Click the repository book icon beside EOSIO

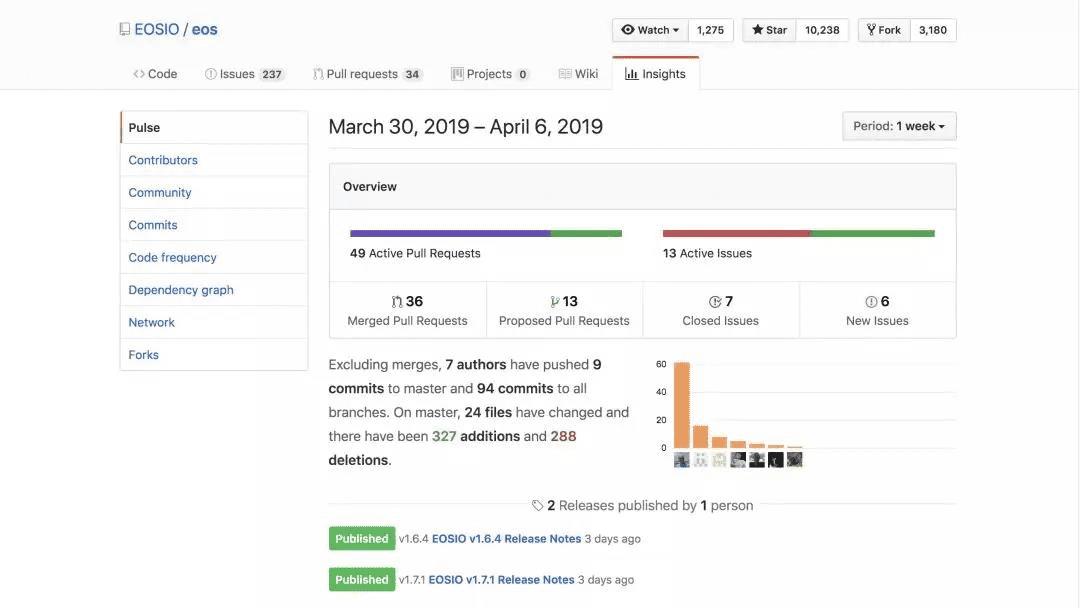(124, 29)
